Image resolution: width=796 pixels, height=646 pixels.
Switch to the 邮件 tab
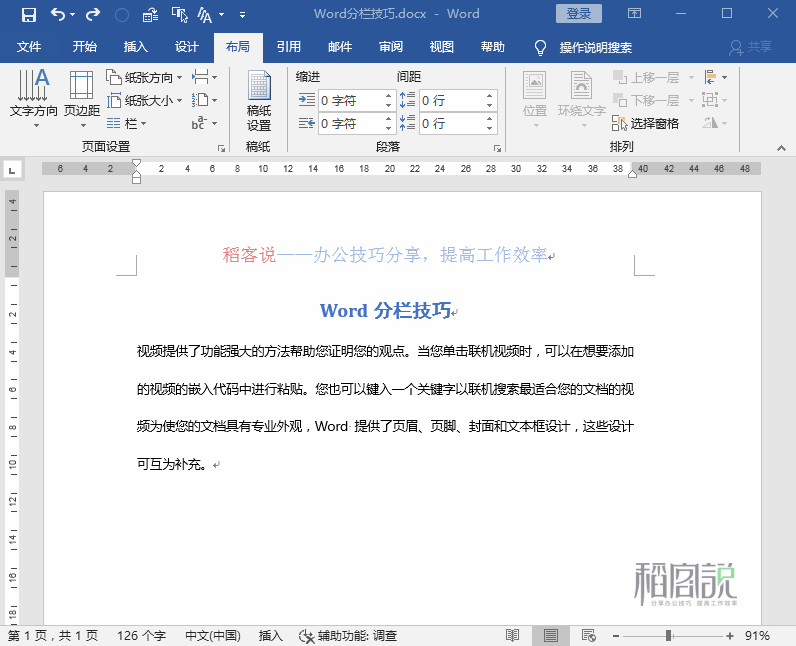pos(340,47)
